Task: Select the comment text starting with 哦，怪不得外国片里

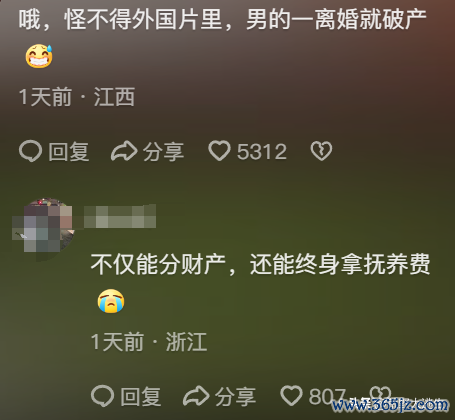Action: pos(222,19)
